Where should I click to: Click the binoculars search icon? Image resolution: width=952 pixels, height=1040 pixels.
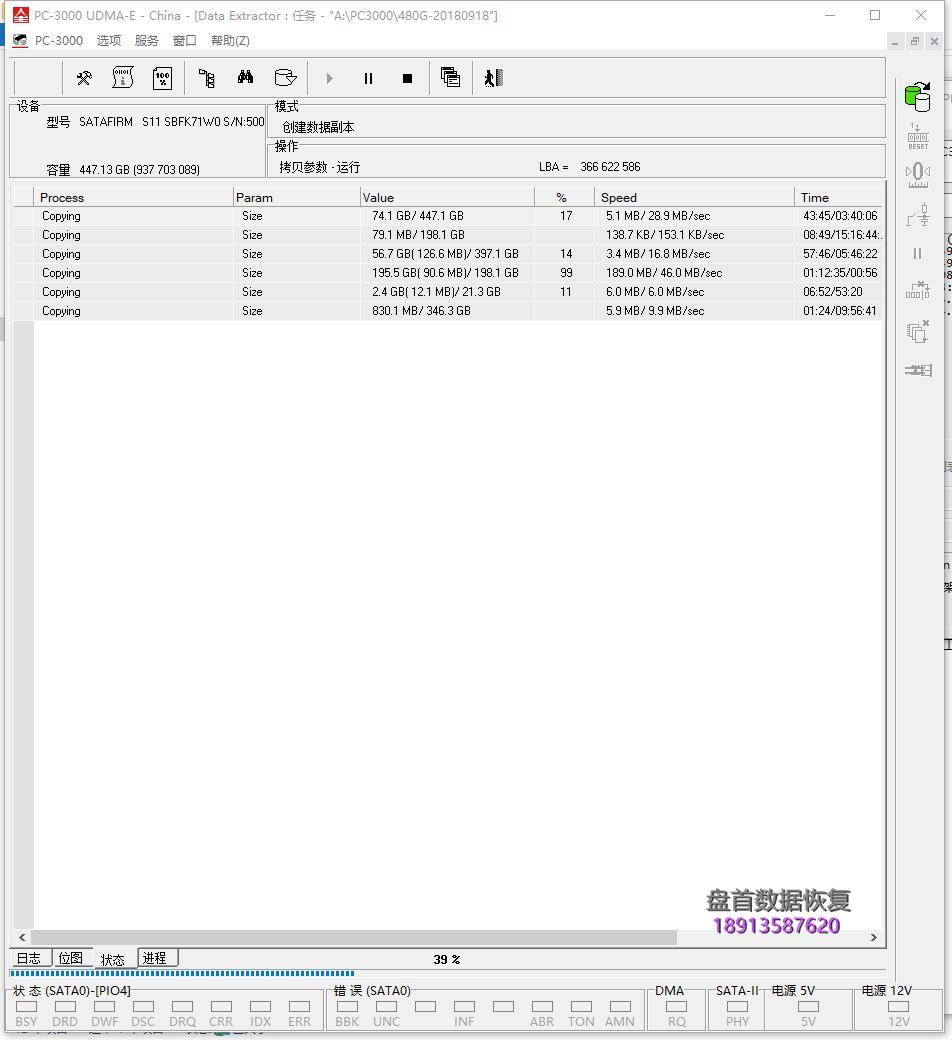point(245,78)
